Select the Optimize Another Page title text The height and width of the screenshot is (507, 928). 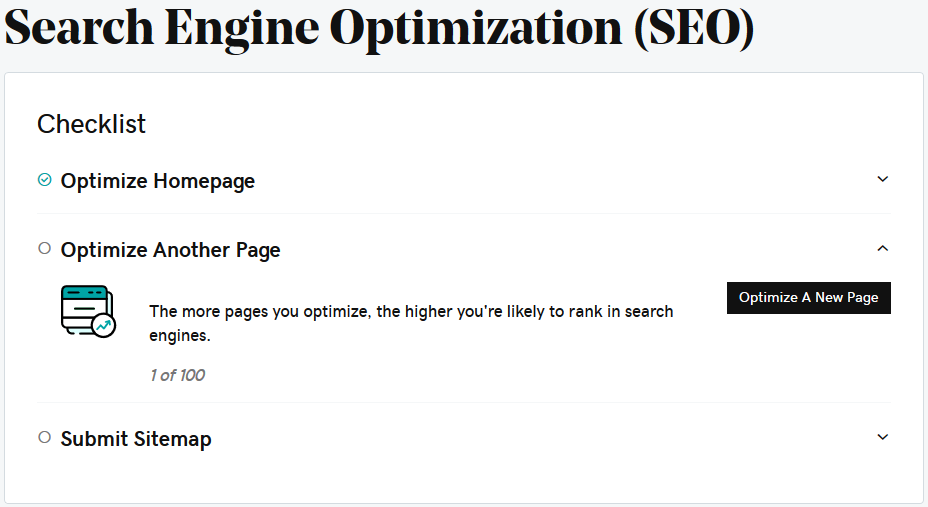(x=171, y=250)
